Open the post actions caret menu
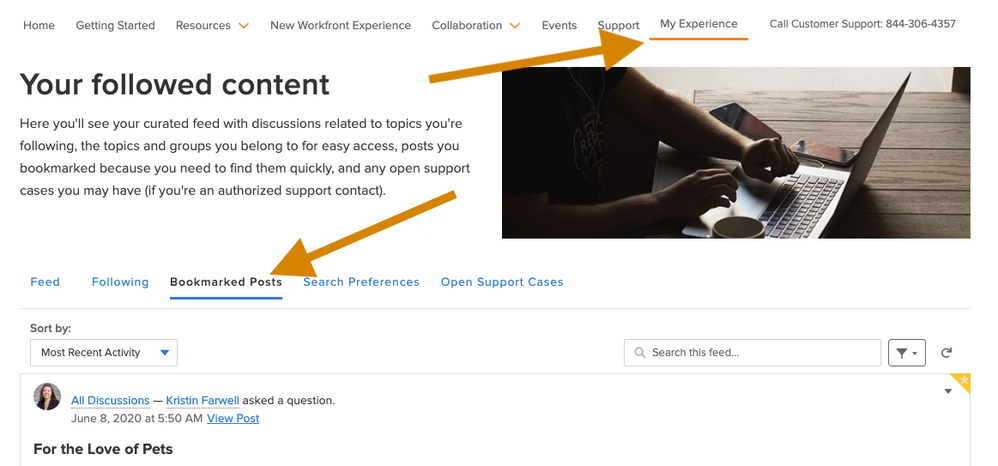Image resolution: width=998 pixels, height=466 pixels. click(x=948, y=391)
